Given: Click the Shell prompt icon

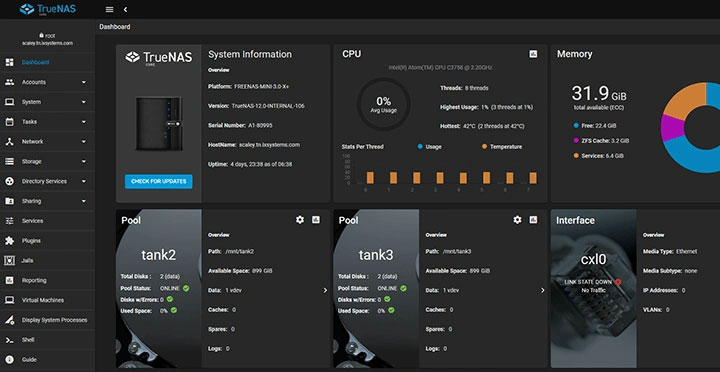Looking at the screenshot, I should (9, 340).
